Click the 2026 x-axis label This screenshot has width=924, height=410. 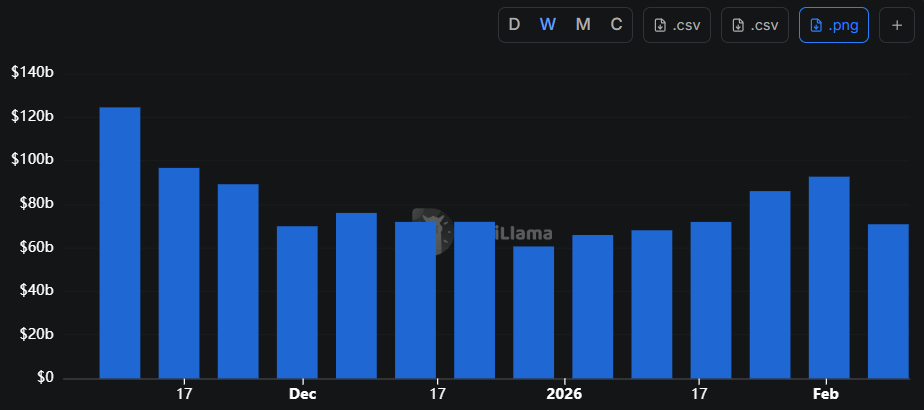[564, 394]
